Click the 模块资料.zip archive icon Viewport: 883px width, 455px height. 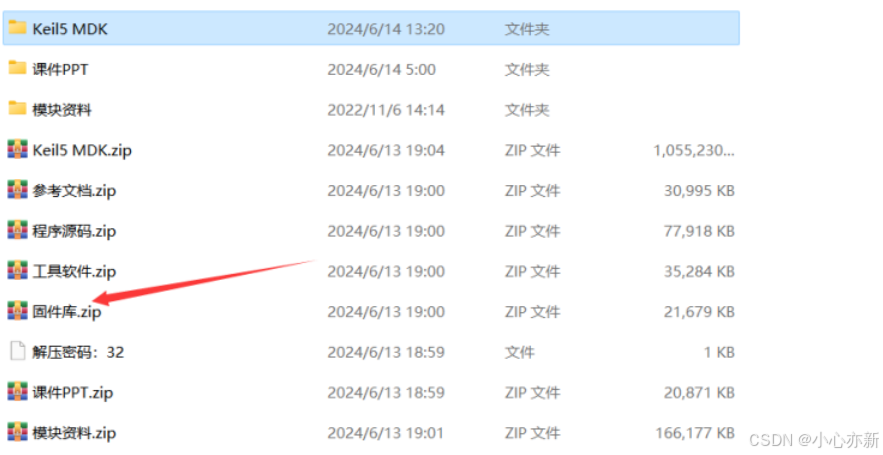pos(17,432)
